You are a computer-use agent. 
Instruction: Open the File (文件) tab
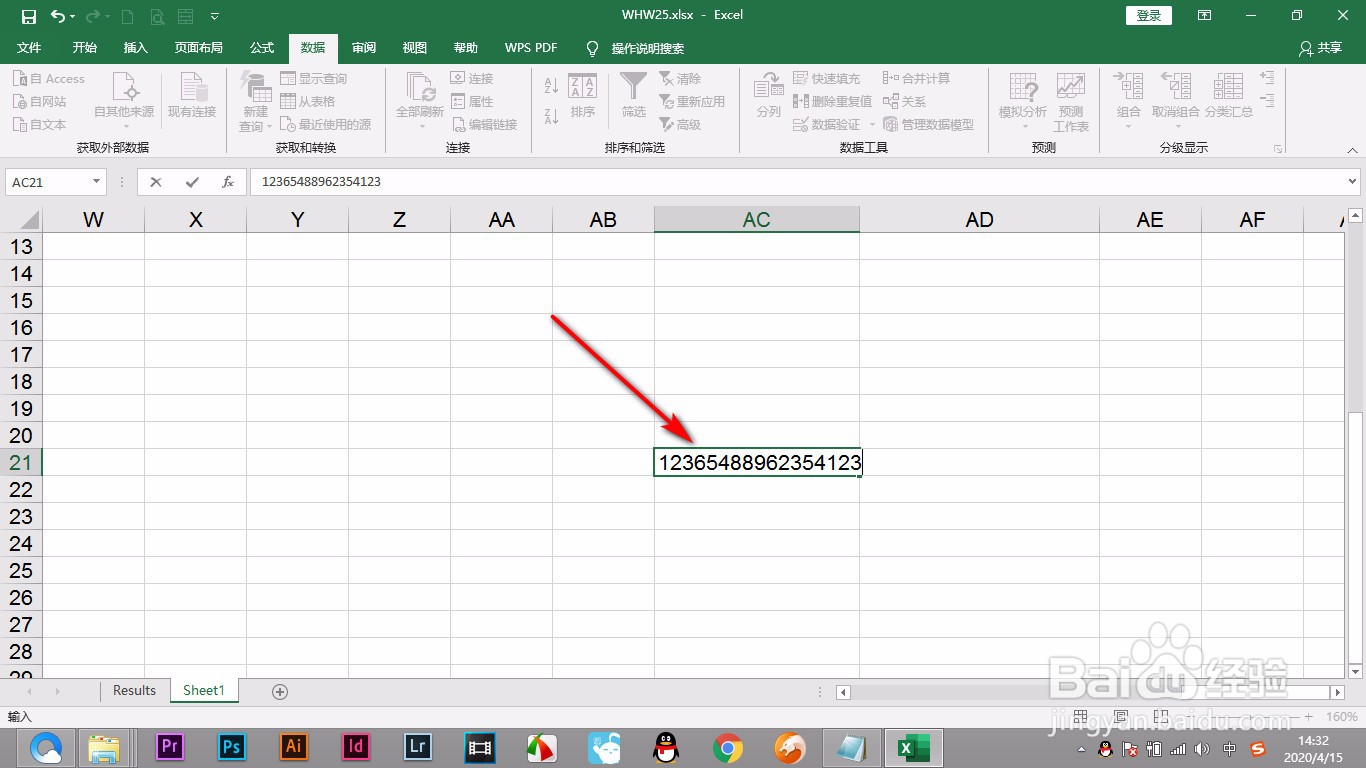point(30,48)
